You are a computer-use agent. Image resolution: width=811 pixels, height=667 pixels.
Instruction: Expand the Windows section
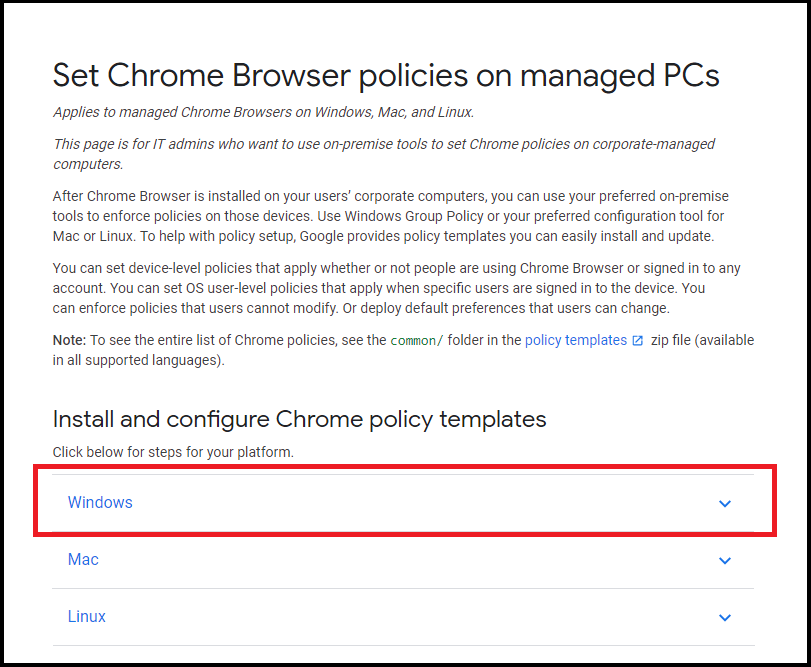click(x=403, y=503)
